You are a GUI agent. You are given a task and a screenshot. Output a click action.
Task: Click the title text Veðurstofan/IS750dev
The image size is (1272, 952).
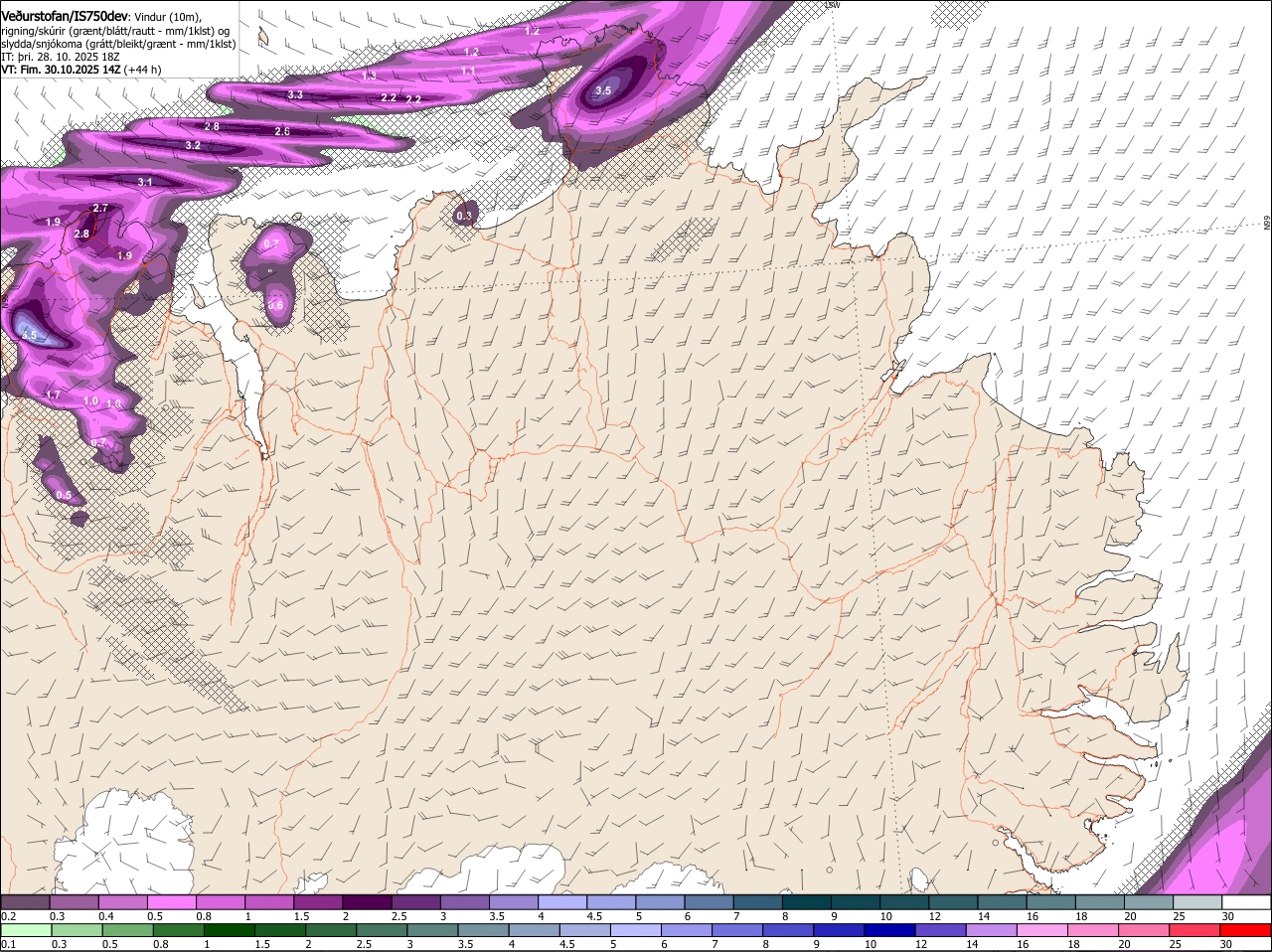coord(65,16)
